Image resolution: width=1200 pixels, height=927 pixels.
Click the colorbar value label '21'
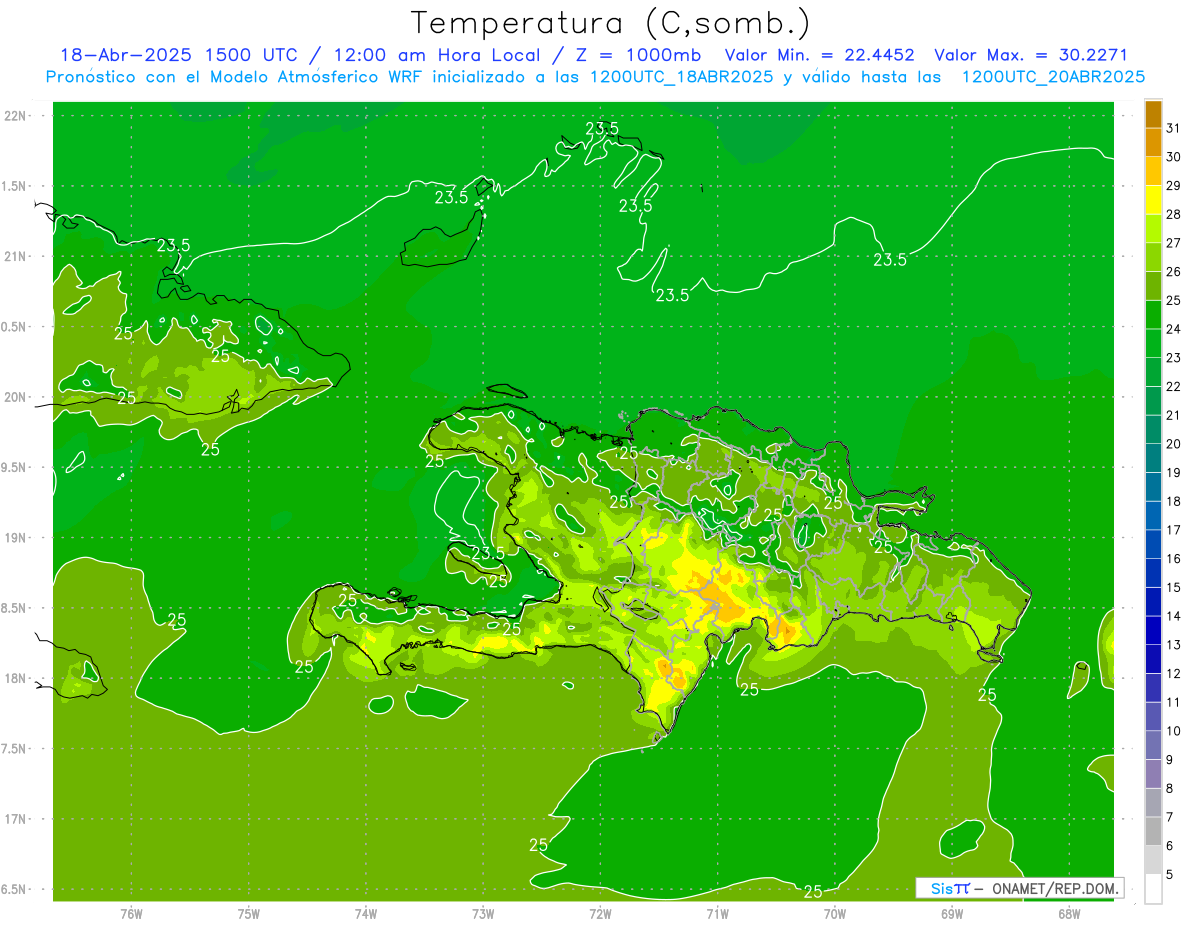(1173, 415)
